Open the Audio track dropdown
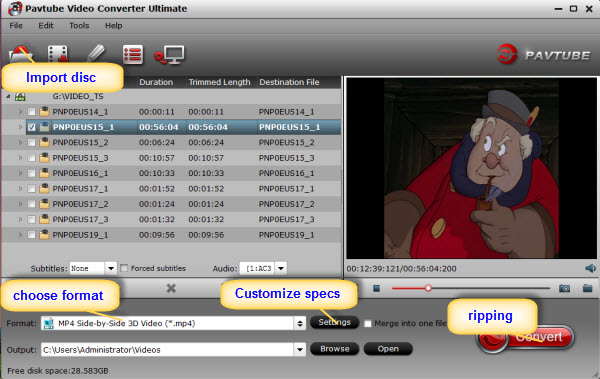This screenshot has height=379, width=600. [x=281, y=268]
